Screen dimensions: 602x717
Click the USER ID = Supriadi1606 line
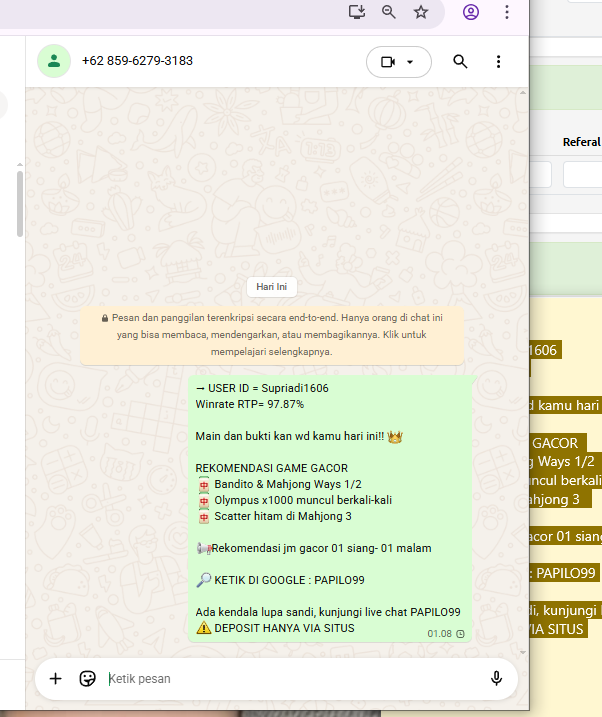tap(262, 388)
